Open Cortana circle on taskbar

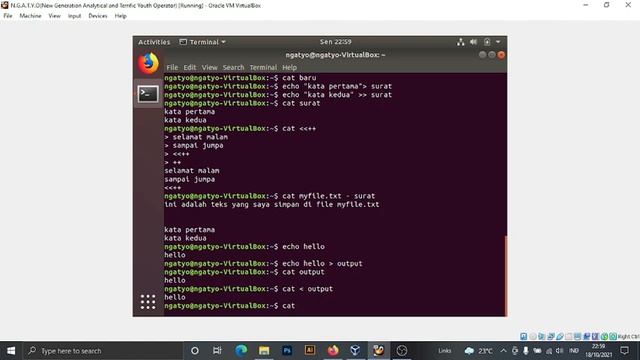(x=195, y=351)
